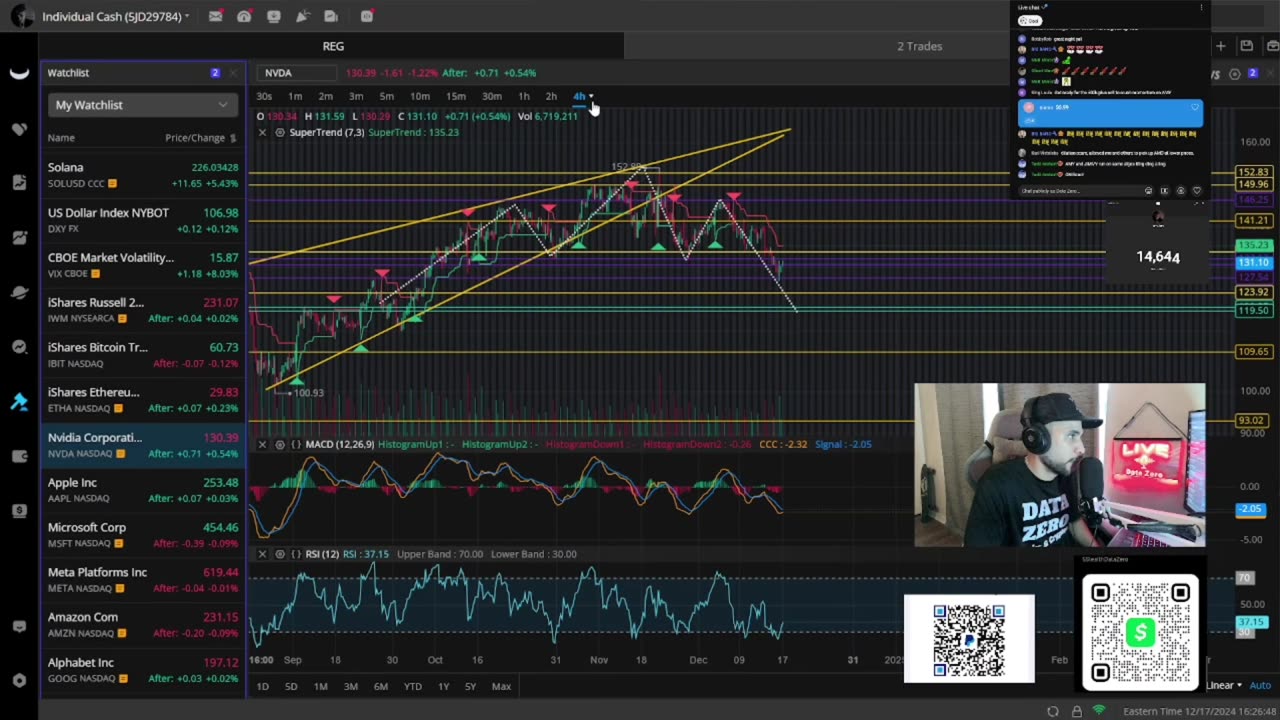
Task: Toggle Linear scale mode on chart
Action: coord(1224,685)
